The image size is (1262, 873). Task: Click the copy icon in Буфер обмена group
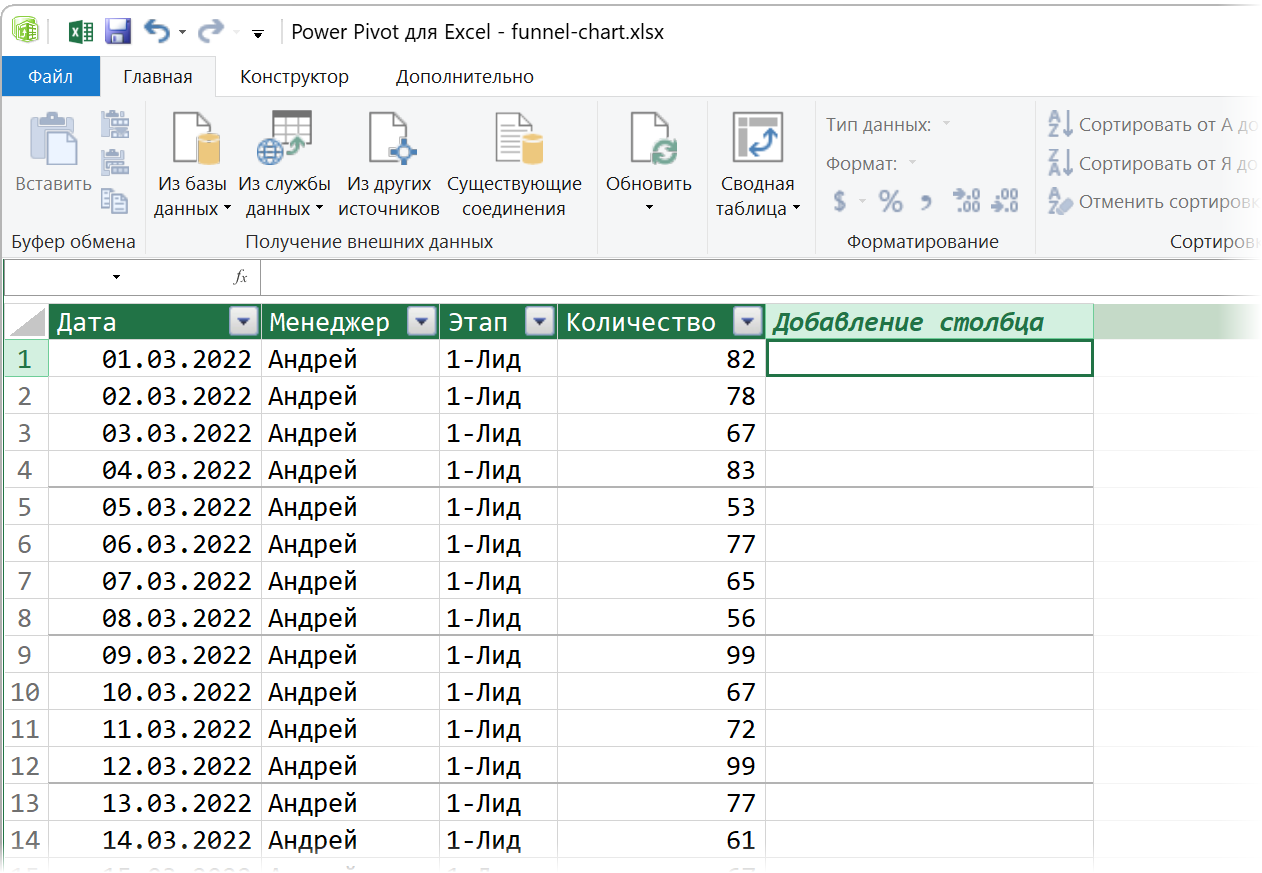click(x=115, y=201)
